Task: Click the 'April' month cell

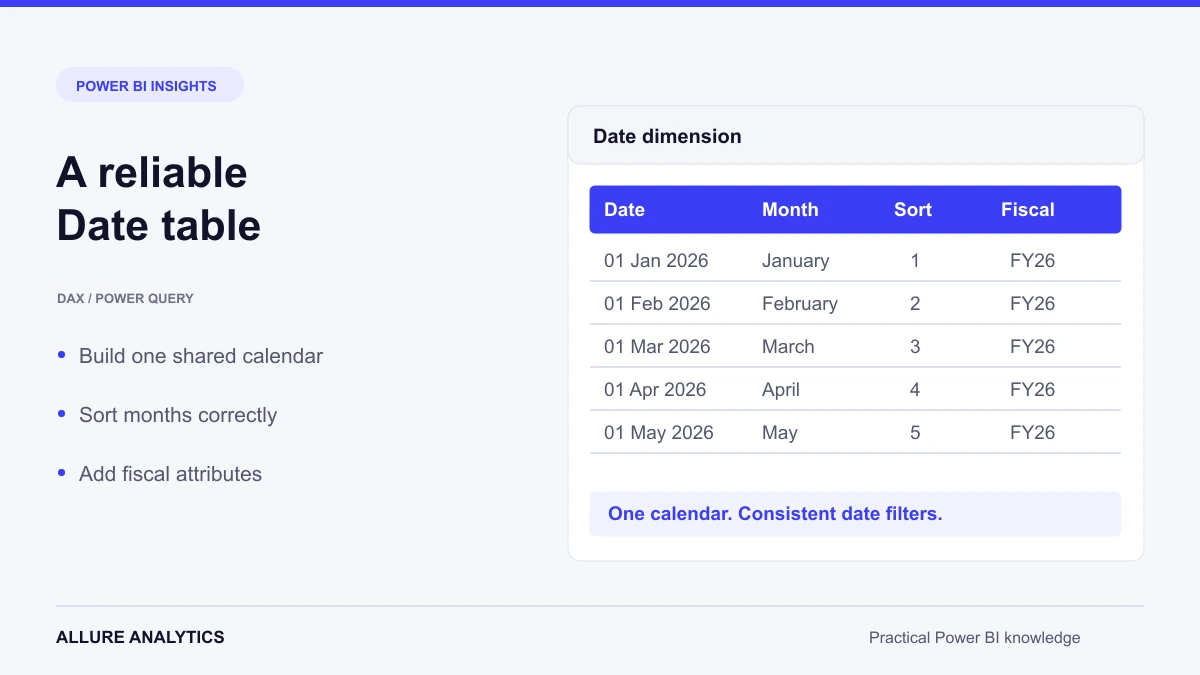Action: pos(781,389)
